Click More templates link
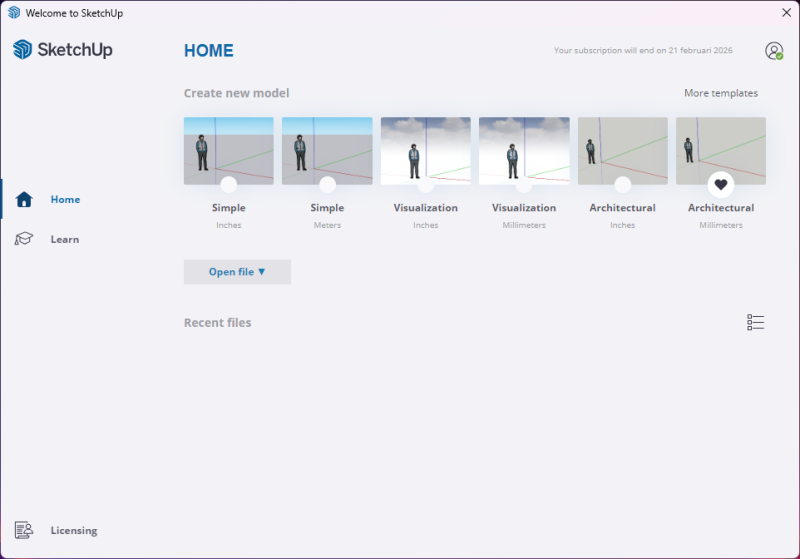The width and height of the screenshot is (800, 559). tap(720, 93)
